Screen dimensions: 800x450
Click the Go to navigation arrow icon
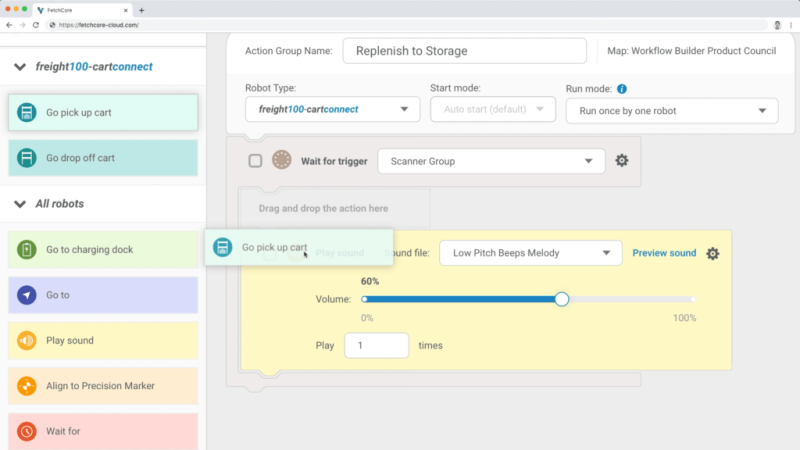[27, 295]
